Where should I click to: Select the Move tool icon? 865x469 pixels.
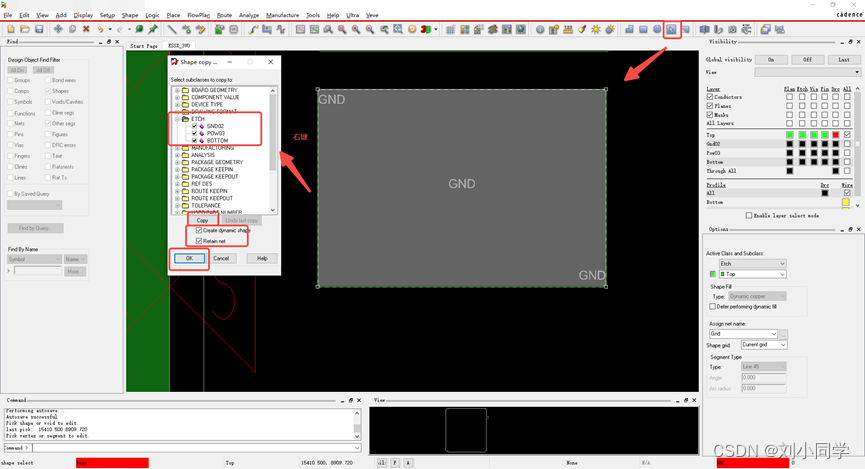click(x=58, y=30)
